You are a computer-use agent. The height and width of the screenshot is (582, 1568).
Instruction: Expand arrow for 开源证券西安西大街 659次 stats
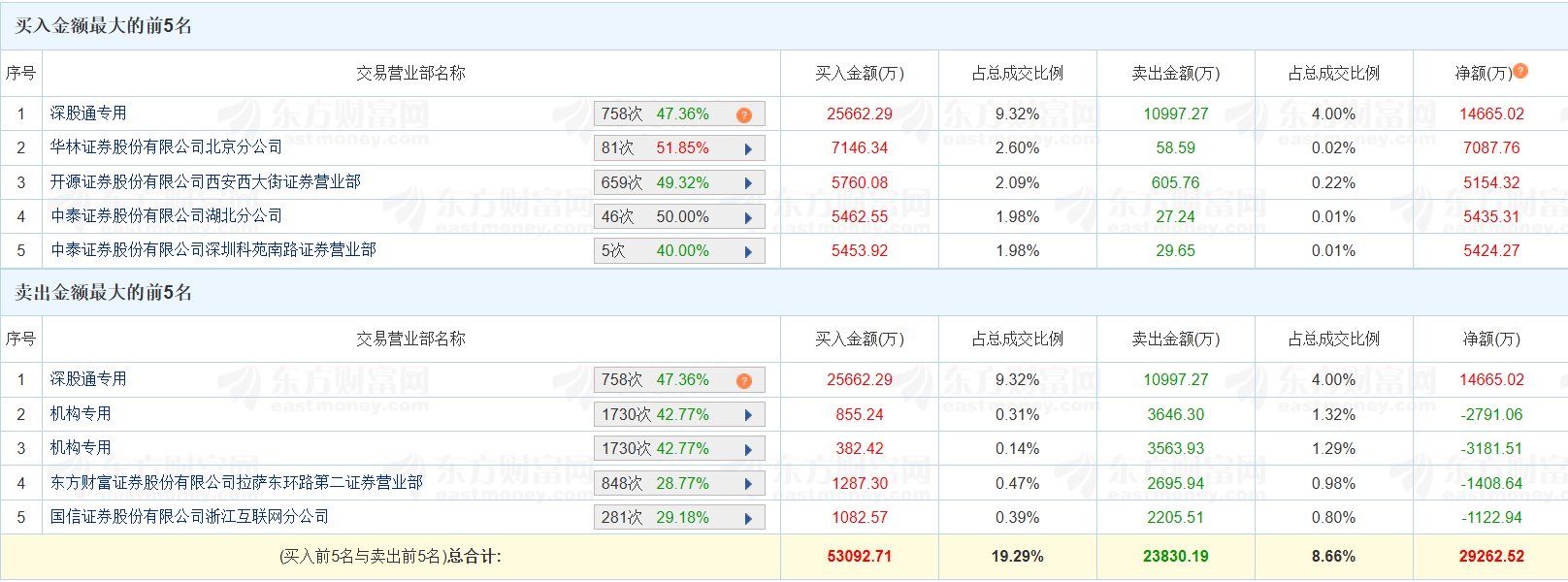click(748, 183)
